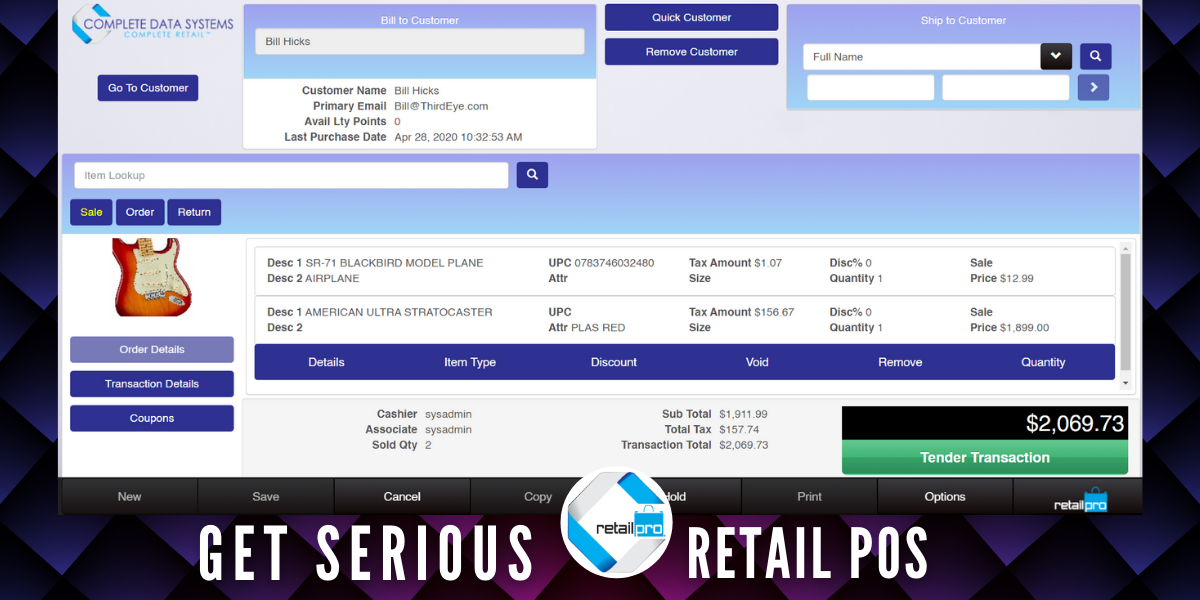Focus the Bill to Customer name field

click(420, 42)
